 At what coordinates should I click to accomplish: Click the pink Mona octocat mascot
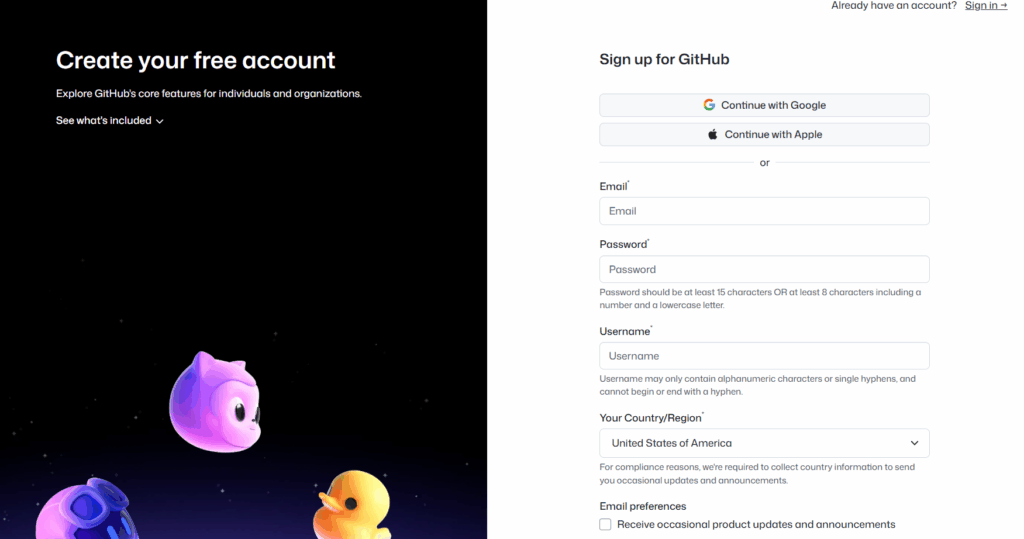(x=215, y=401)
